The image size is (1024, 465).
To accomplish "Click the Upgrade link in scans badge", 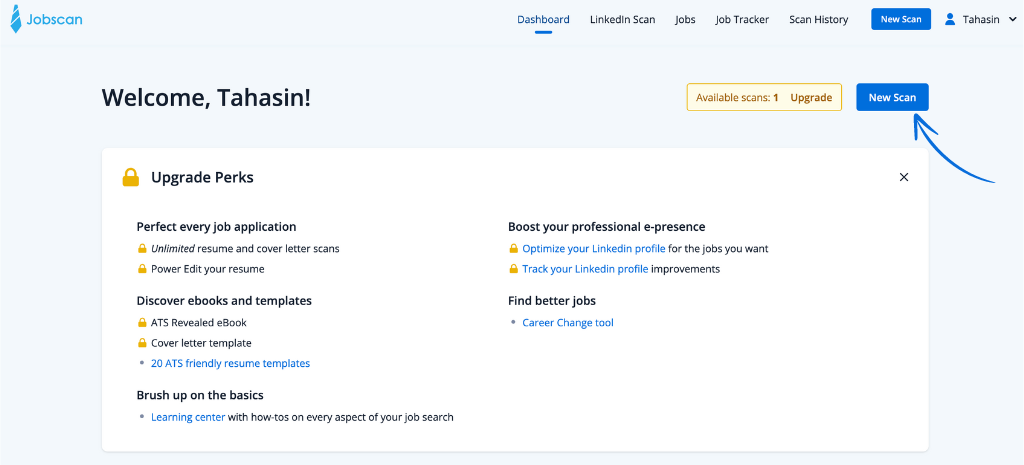I will (x=811, y=98).
